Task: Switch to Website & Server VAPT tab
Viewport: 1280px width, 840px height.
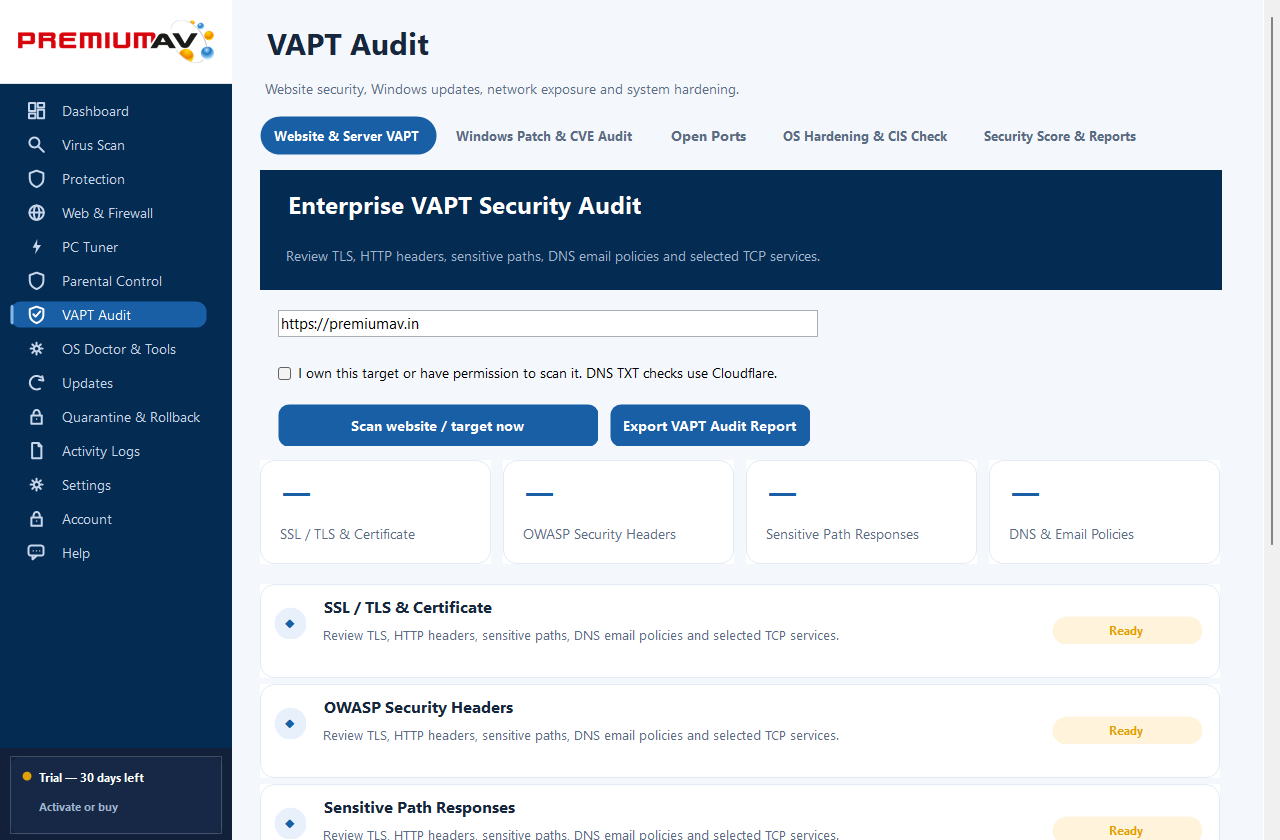Action: 348,136
